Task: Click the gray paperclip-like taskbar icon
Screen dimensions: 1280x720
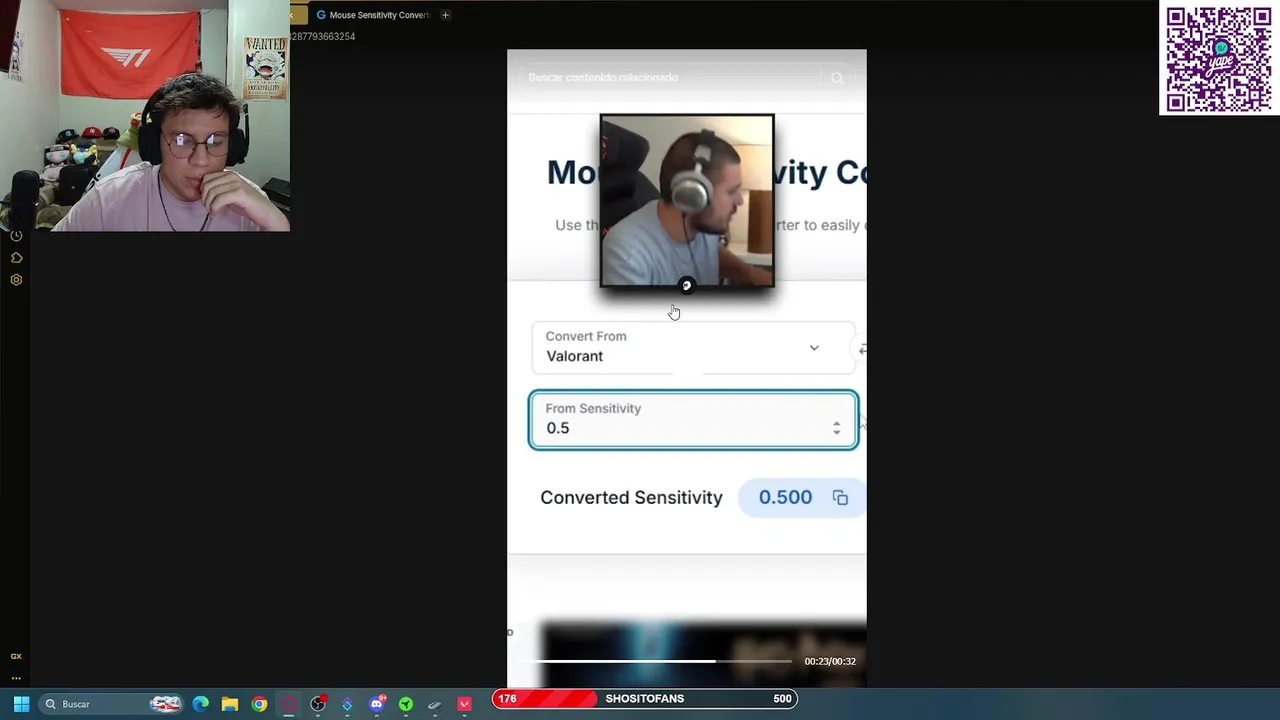Action: [435, 704]
